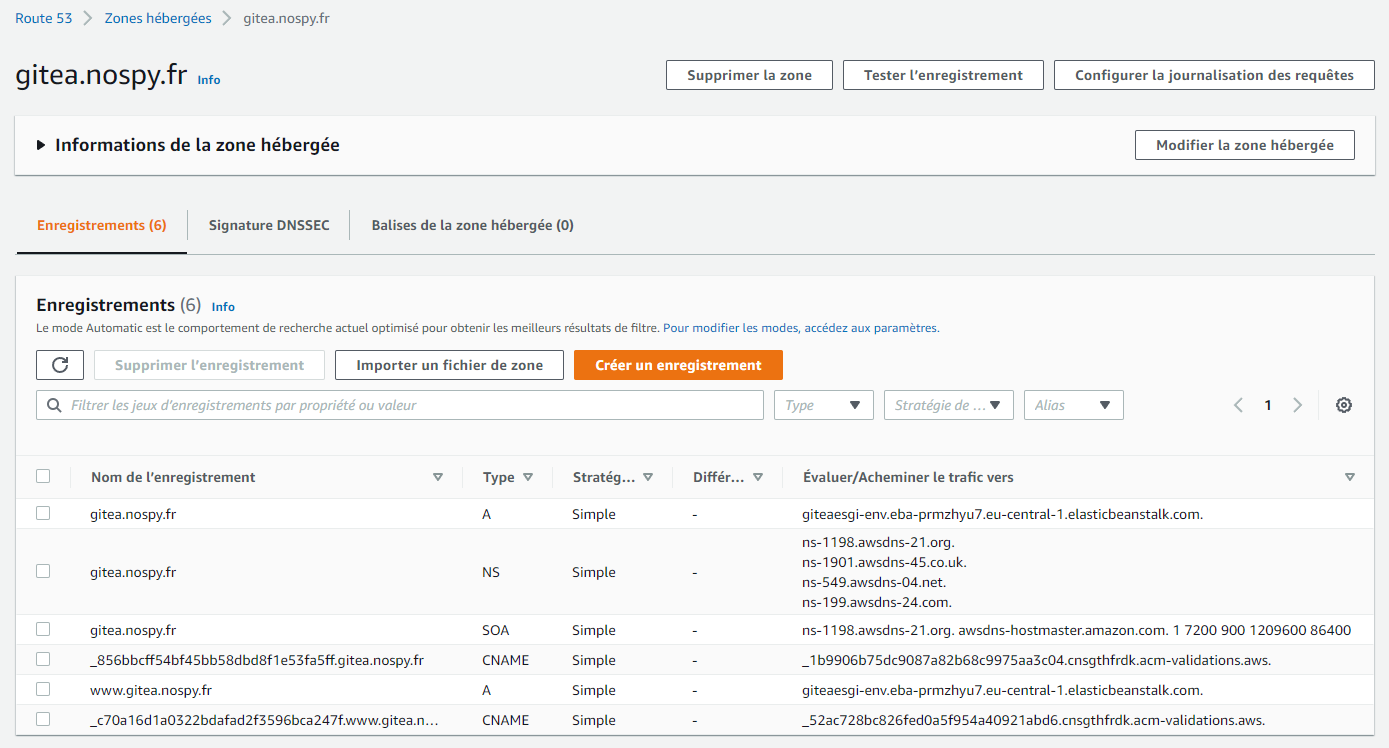Click _856bbcff54bf45bb58dbd8f1e53fa5ff.gitea.nospy.fr record name
Viewport: 1389px width, 748px height.
(257, 660)
